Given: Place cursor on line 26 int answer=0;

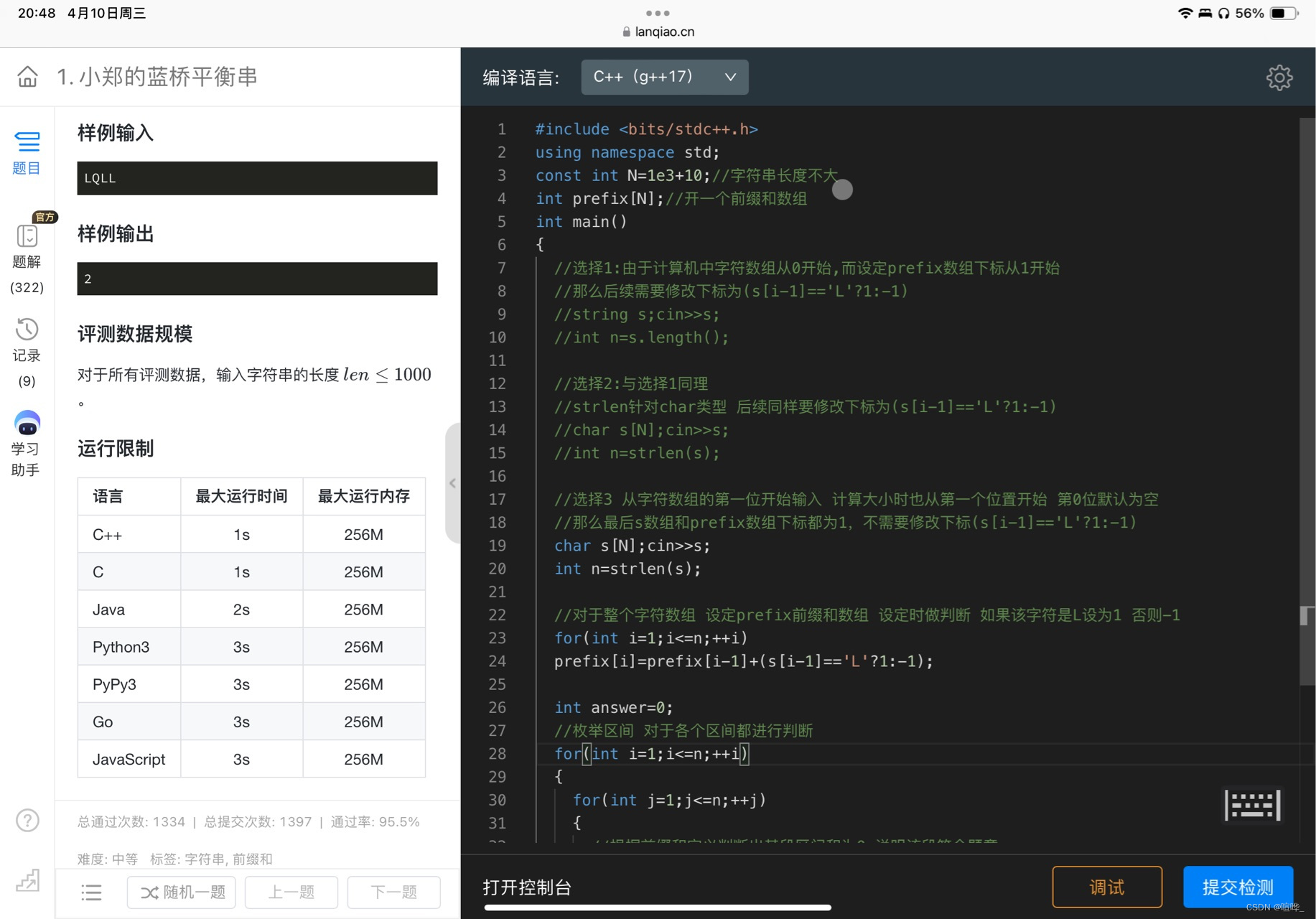Looking at the screenshot, I should click(x=614, y=708).
